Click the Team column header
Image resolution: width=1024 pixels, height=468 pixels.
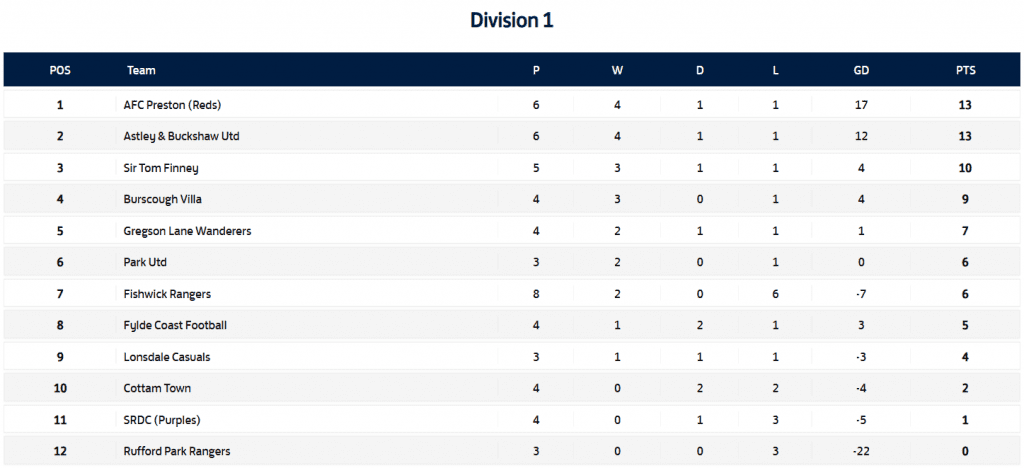(141, 71)
